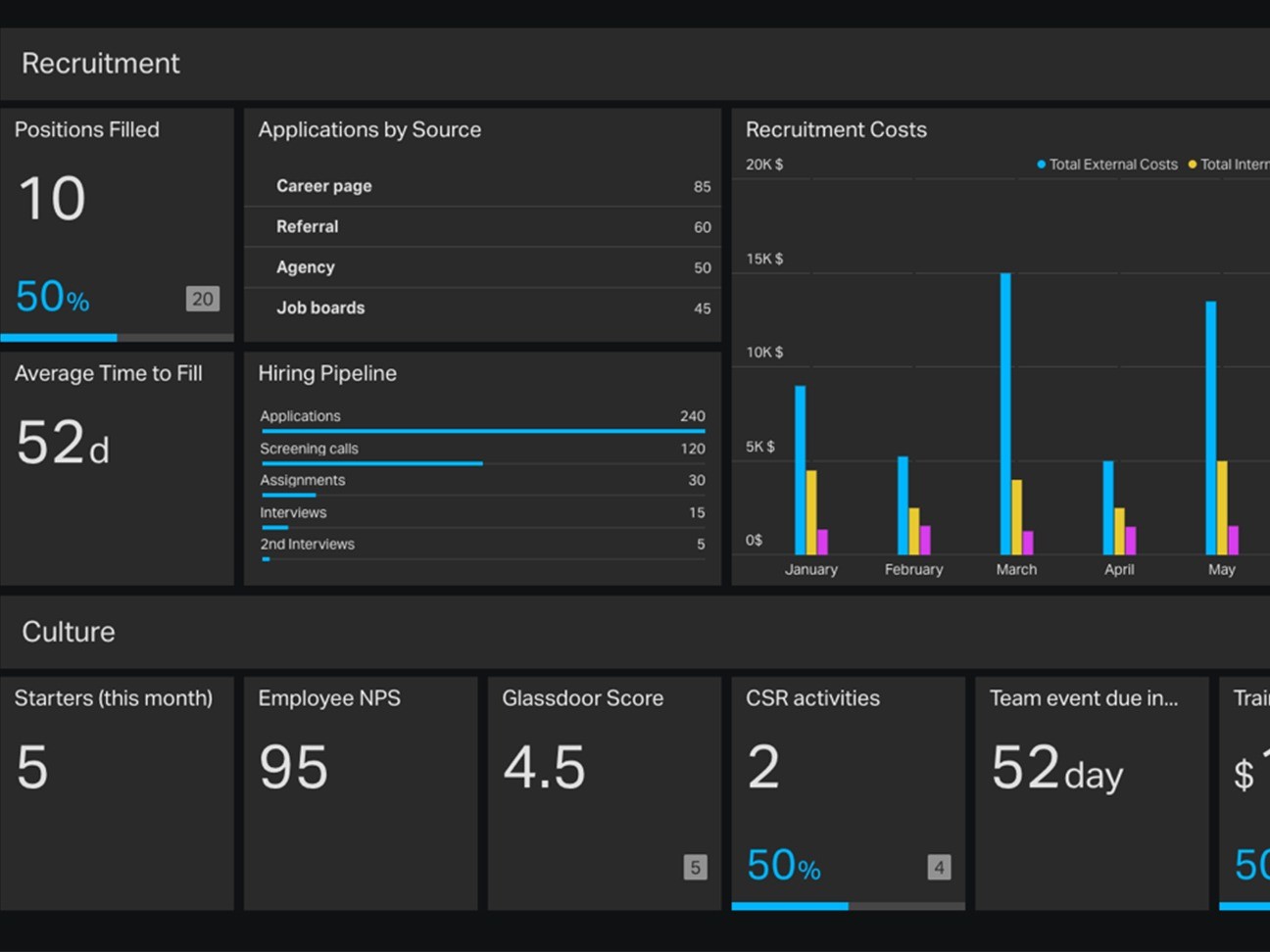This screenshot has height=952, width=1270.
Task: Click the Average Time to Fill title
Action: (x=109, y=373)
